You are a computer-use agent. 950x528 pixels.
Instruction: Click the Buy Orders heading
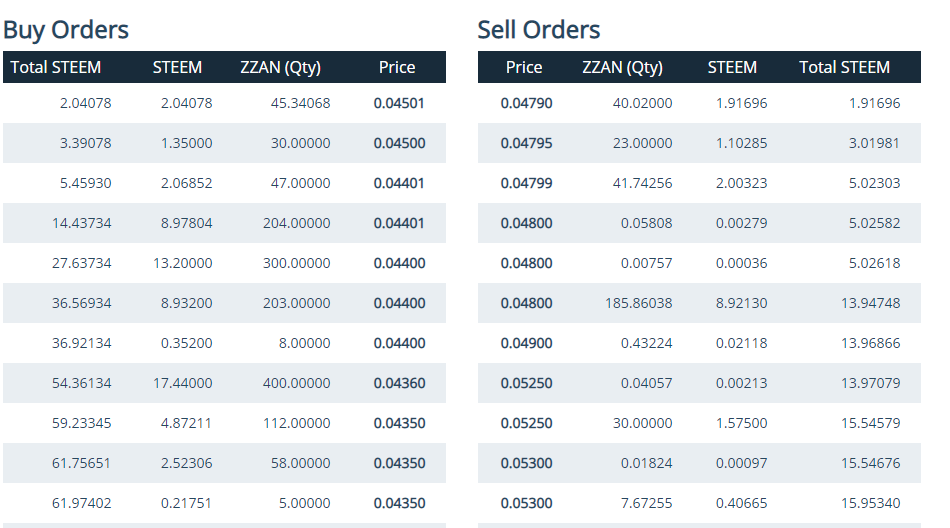pos(66,30)
